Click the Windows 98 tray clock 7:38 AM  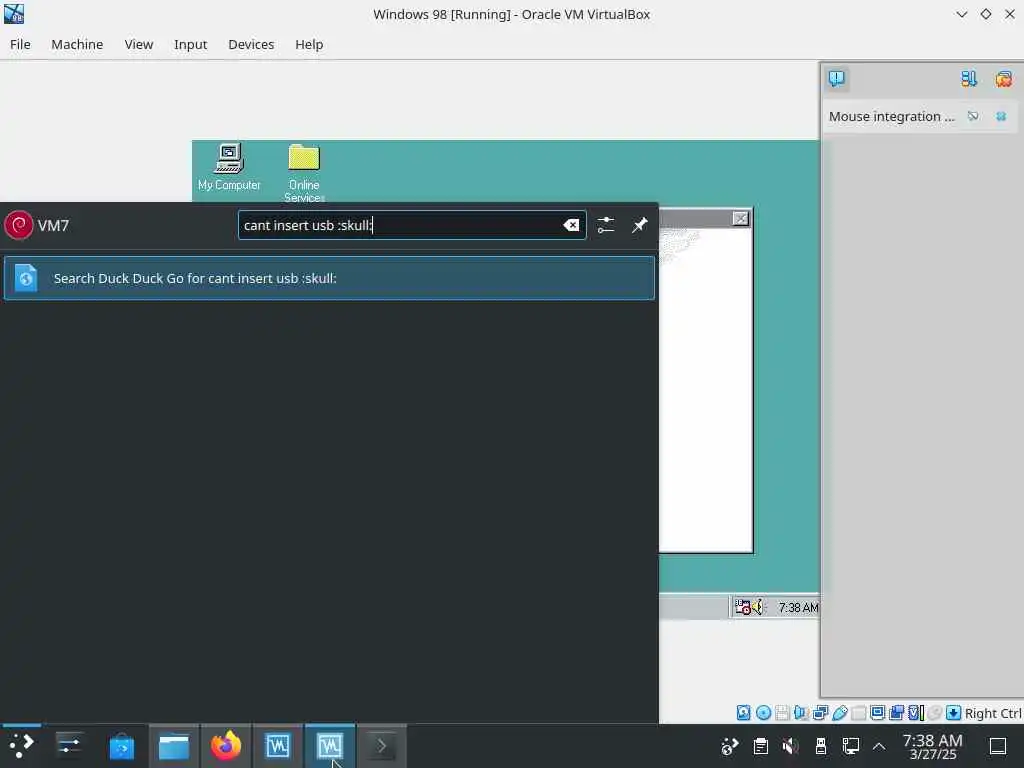coord(798,608)
